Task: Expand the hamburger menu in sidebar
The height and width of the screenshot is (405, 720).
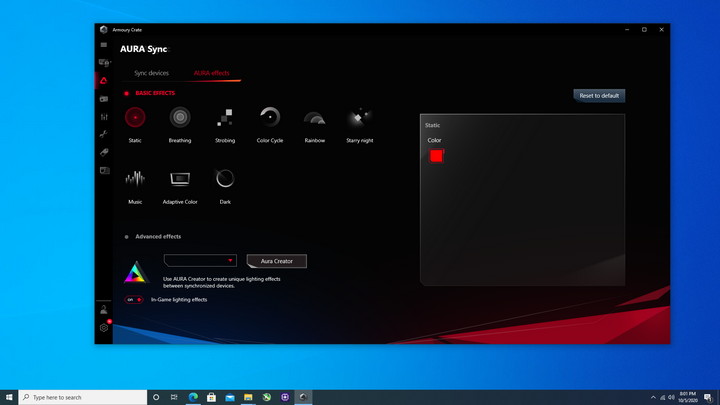Action: (104, 45)
